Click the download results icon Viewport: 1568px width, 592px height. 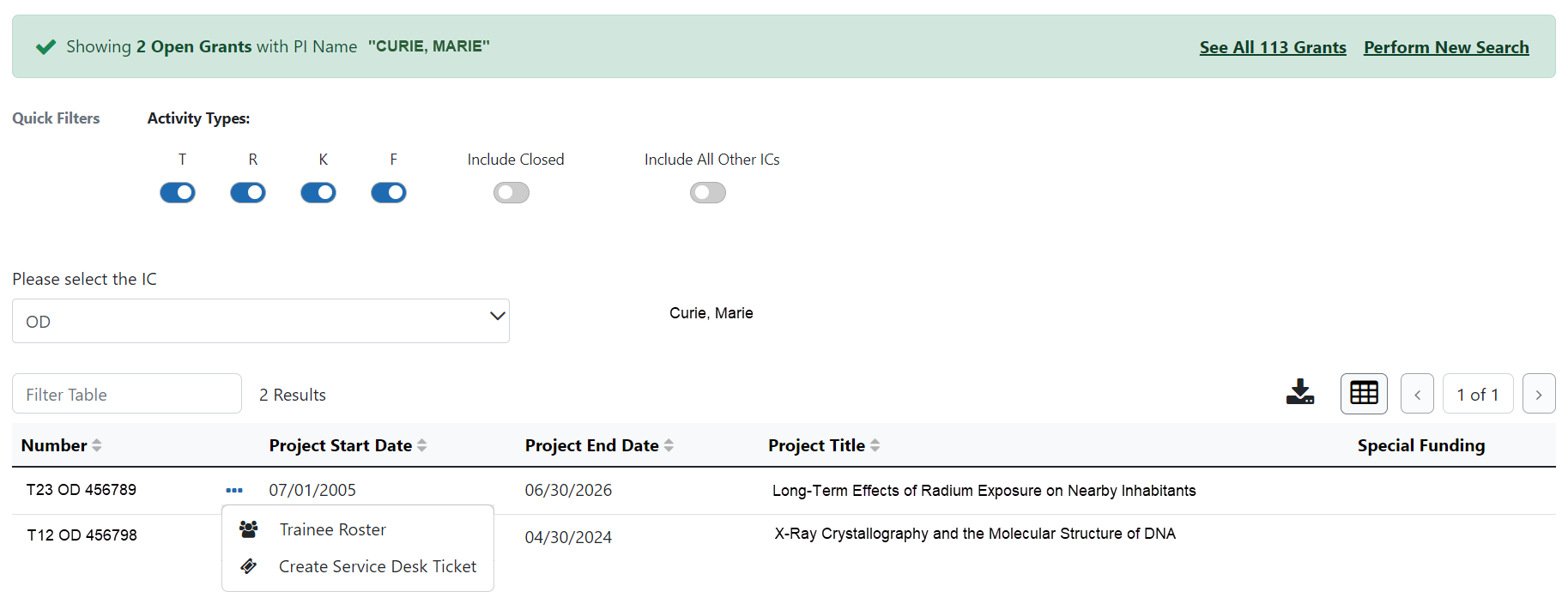1299,393
